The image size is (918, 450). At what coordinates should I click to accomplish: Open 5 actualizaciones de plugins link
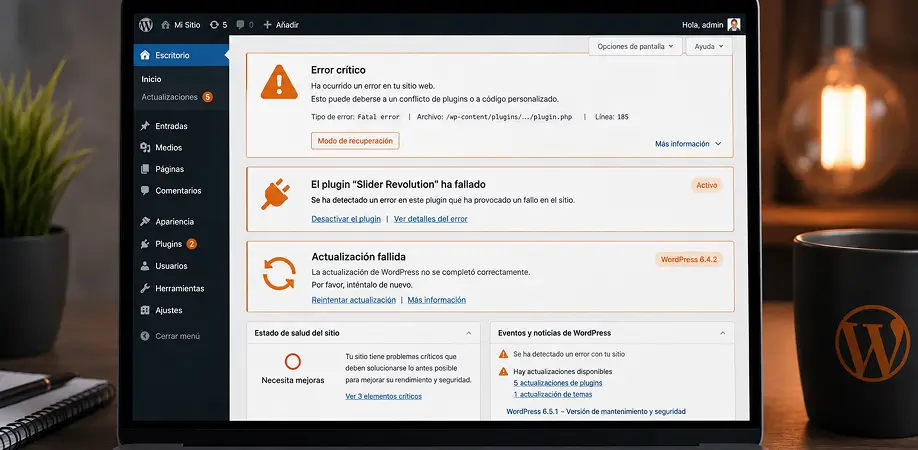point(558,383)
